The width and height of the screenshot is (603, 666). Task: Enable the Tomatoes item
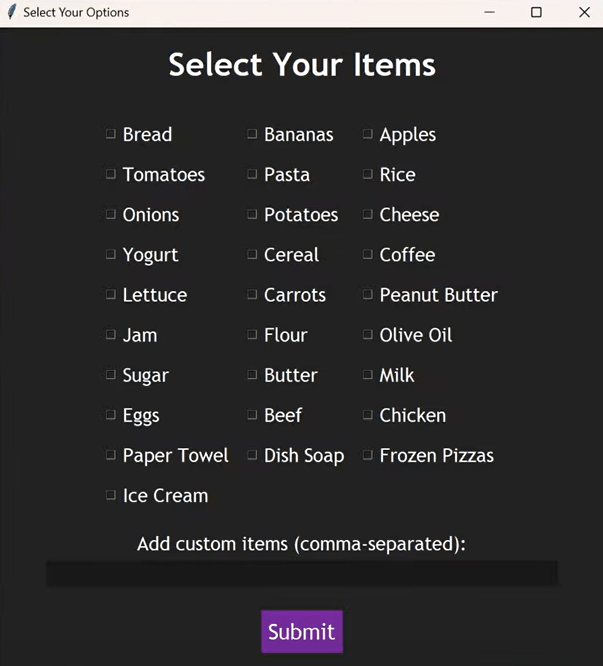(111, 174)
